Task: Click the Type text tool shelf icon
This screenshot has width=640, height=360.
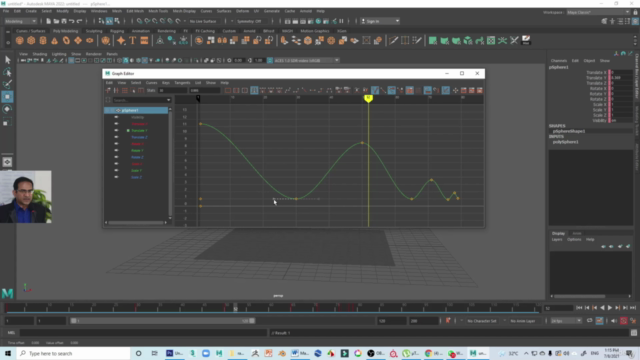Action: click(133, 40)
